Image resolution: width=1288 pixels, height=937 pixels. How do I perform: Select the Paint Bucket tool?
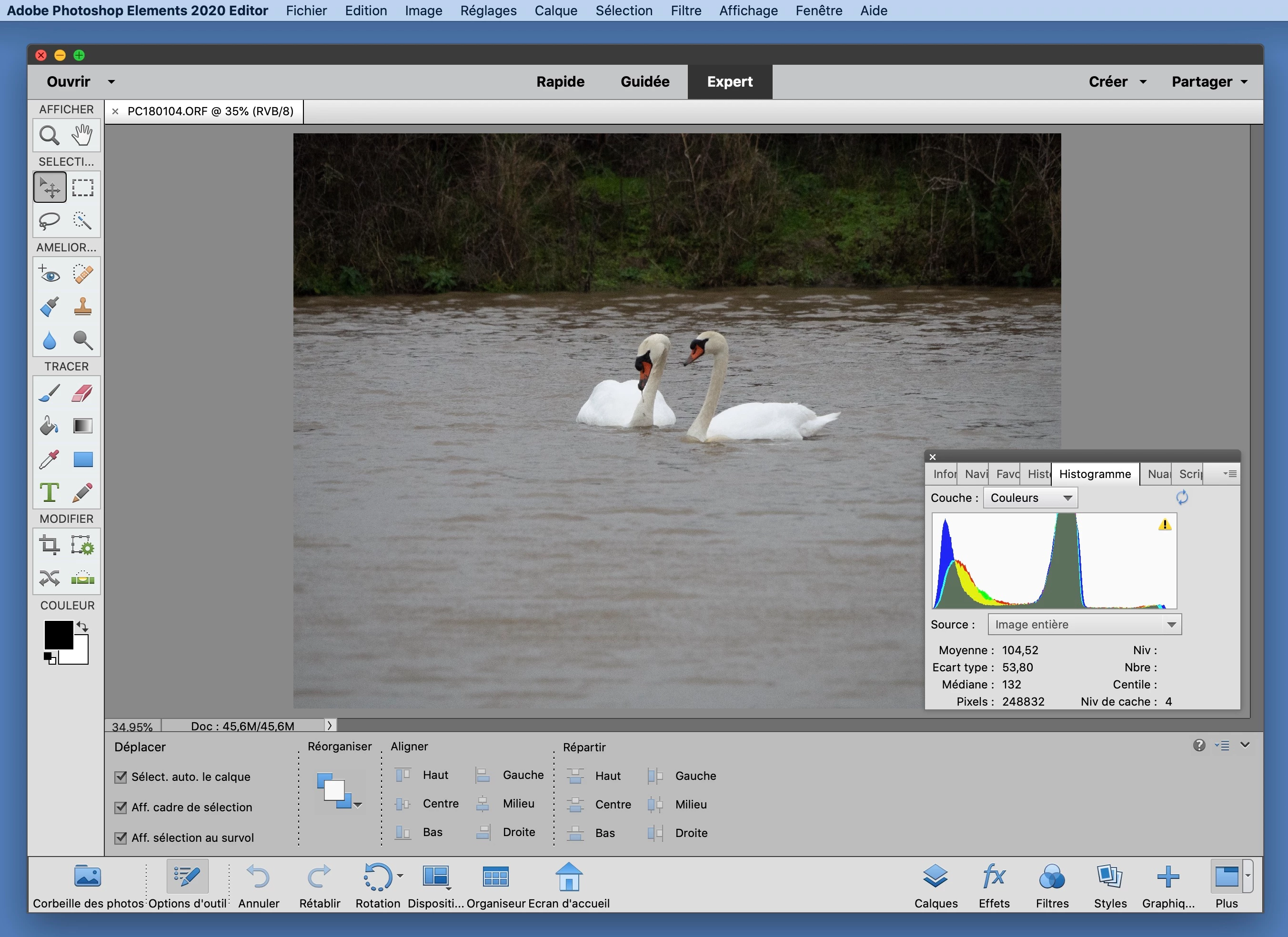pyautogui.click(x=50, y=426)
